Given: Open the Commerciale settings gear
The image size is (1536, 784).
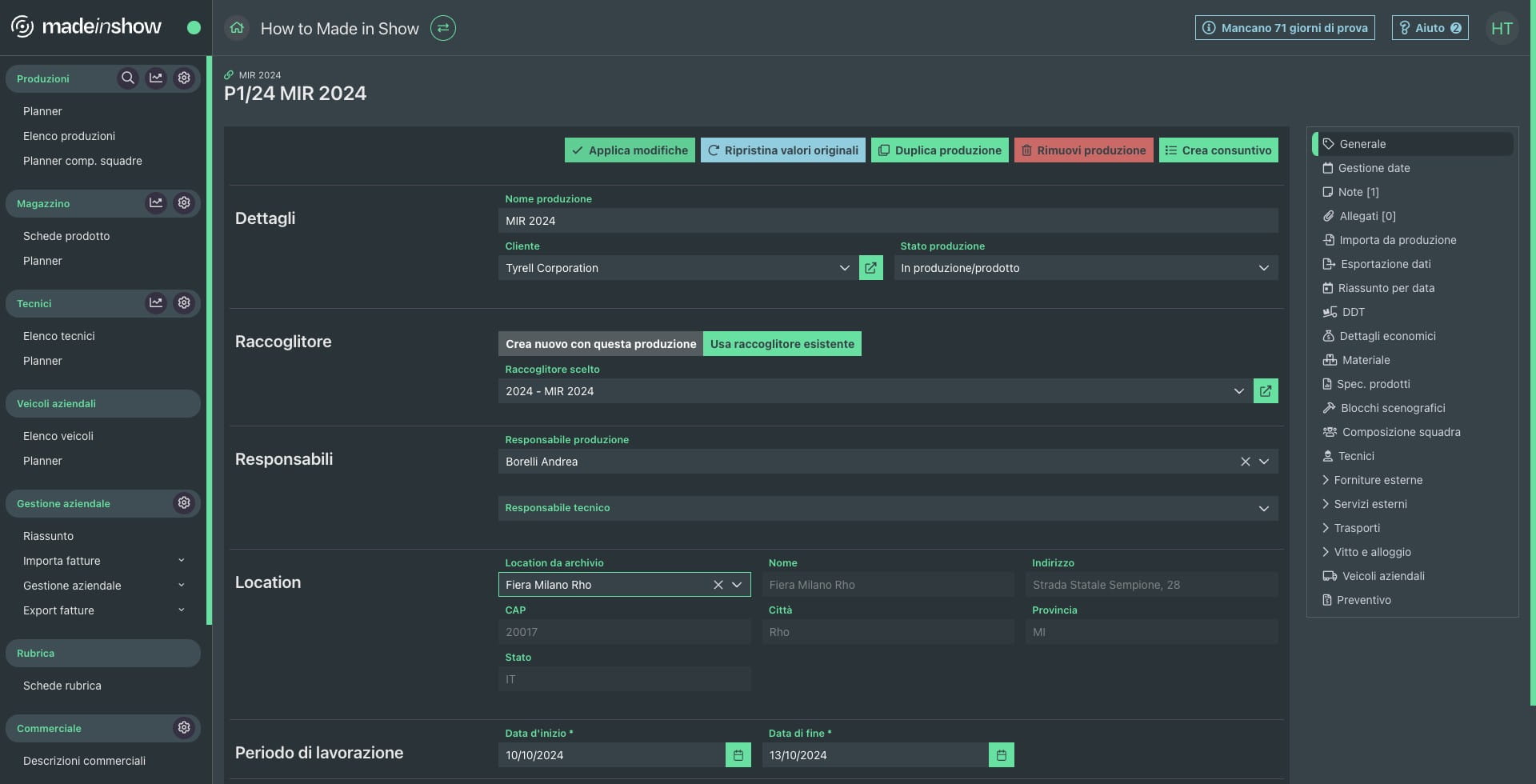Looking at the screenshot, I should coord(184,727).
